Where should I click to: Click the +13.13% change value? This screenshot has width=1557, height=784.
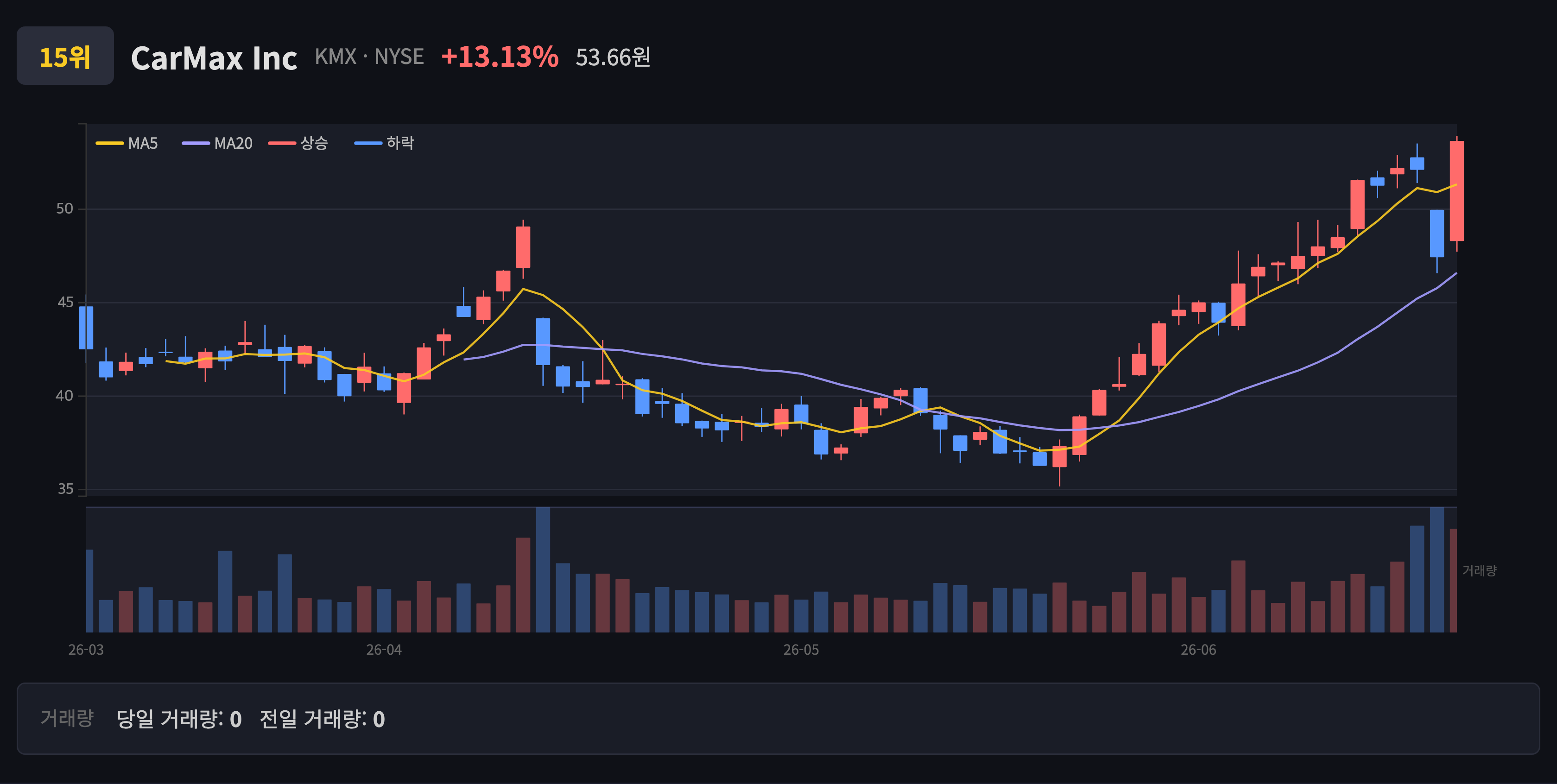500,56
